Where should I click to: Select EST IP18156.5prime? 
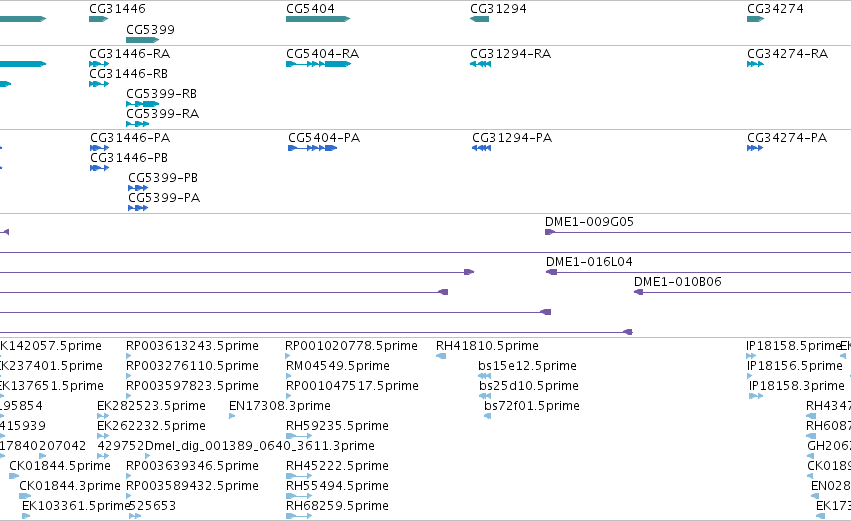795,366
